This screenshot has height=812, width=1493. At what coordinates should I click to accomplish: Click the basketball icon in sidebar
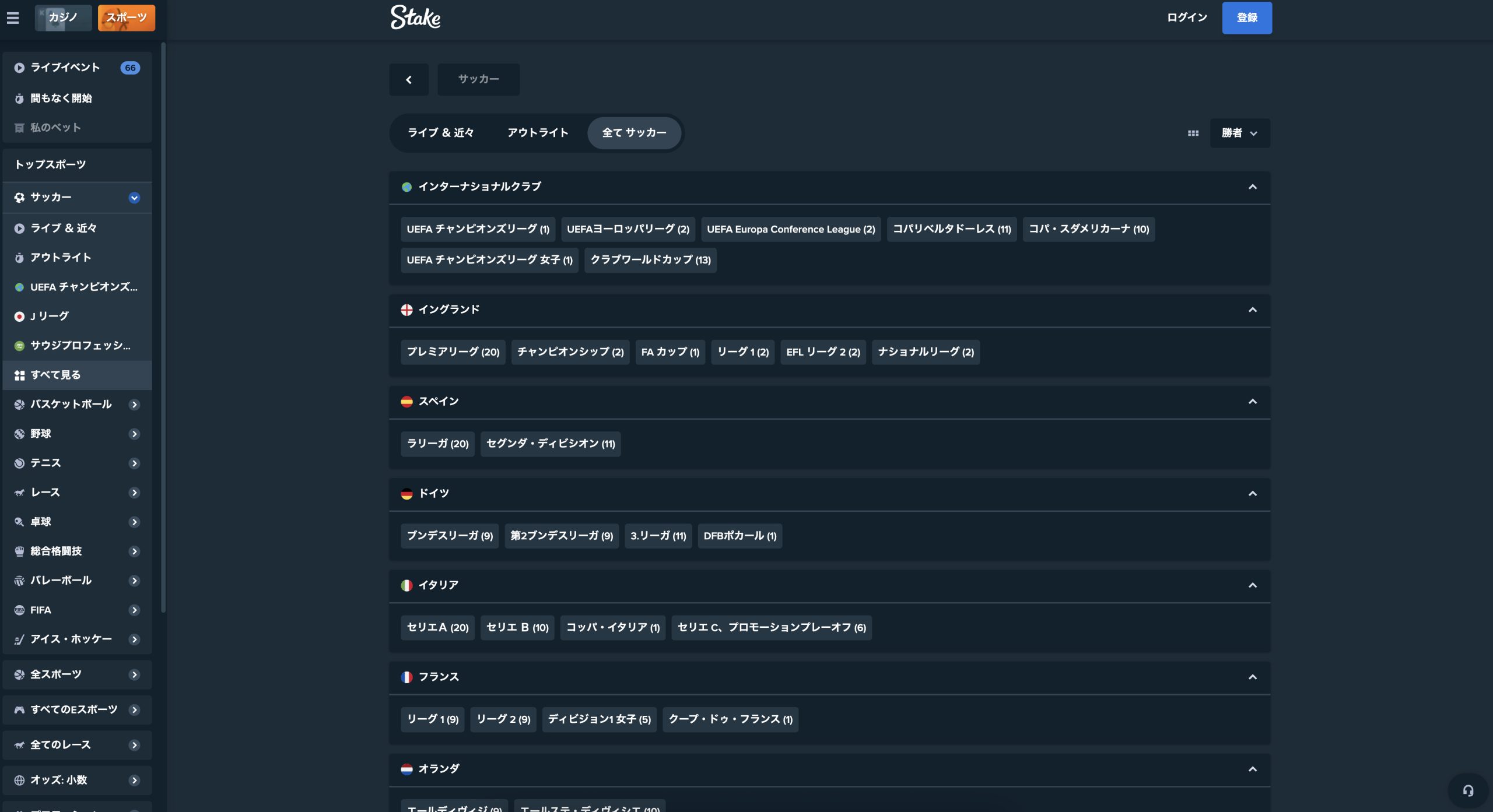19,405
